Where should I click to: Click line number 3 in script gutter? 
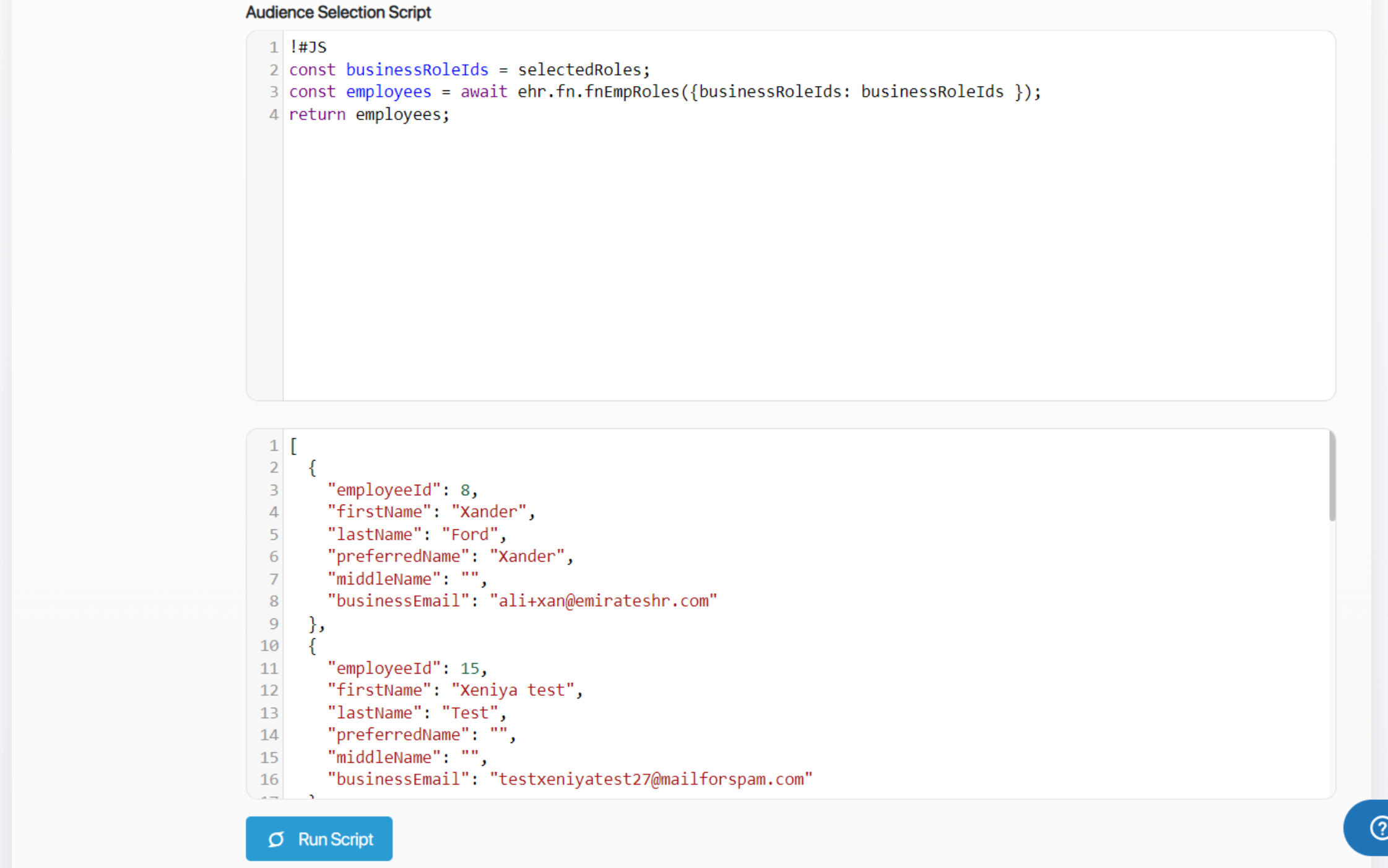pyautogui.click(x=273, y=92)
